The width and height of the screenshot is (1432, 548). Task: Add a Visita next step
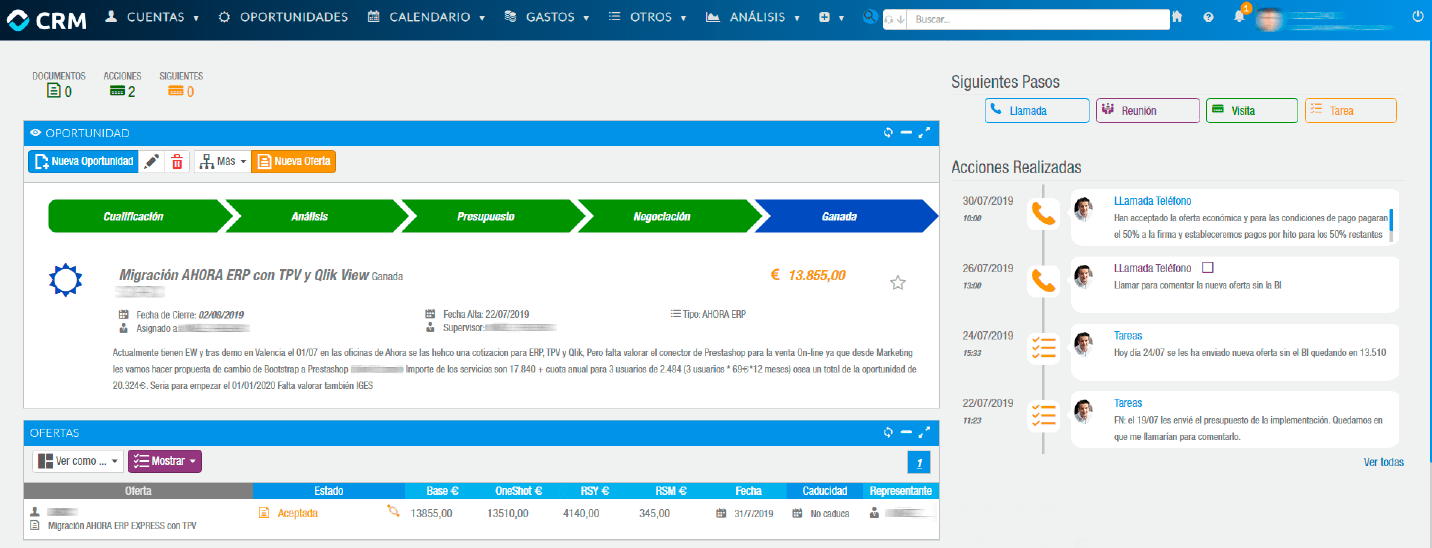coord(1252,111)
